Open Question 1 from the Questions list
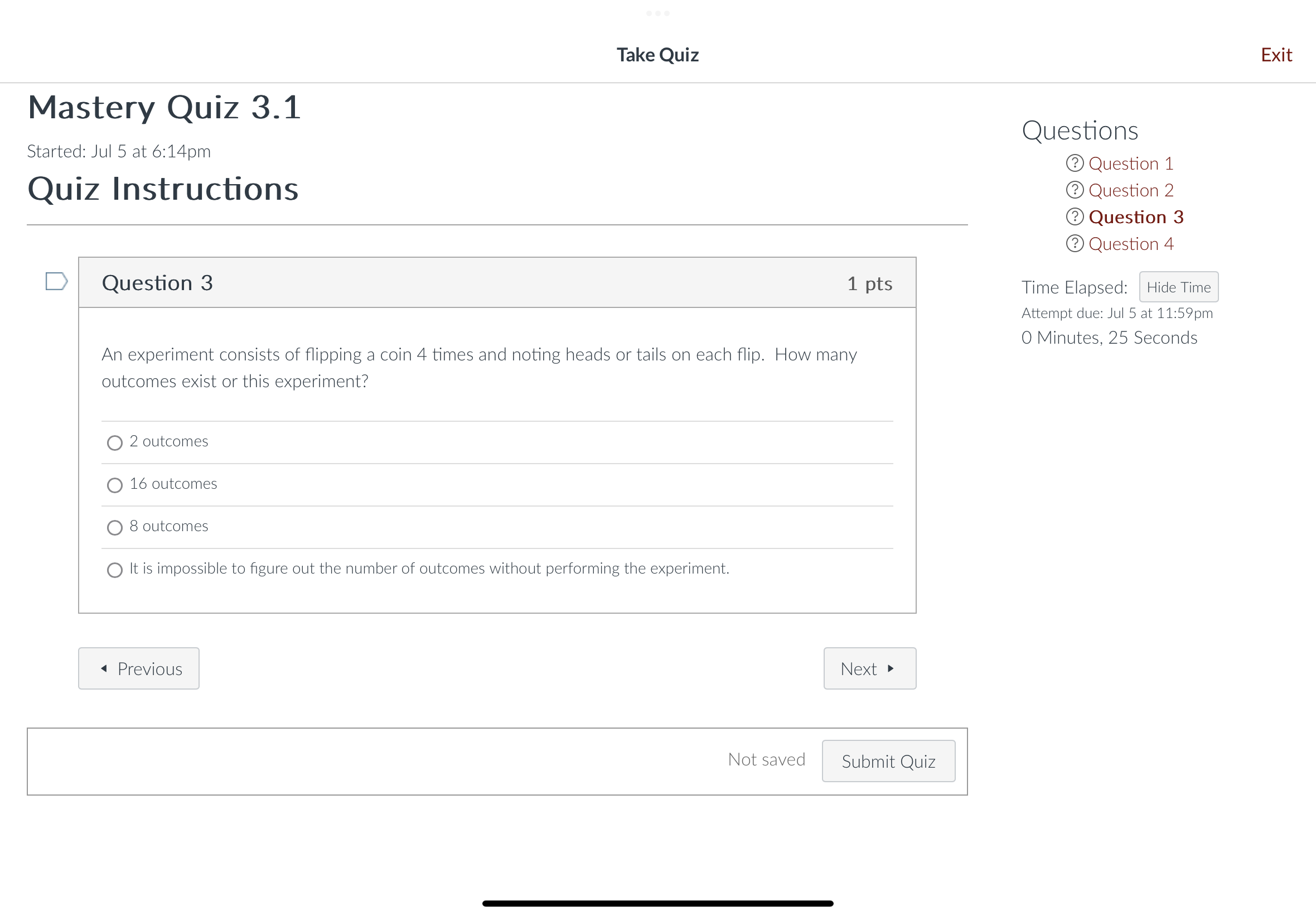 tap(1131, 163)
